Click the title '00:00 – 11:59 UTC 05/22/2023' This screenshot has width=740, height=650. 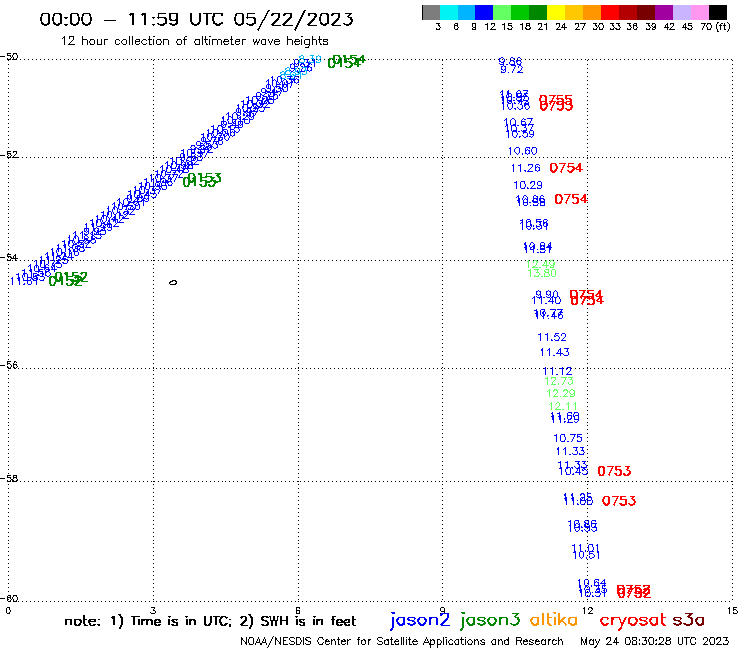pos(196,19)
